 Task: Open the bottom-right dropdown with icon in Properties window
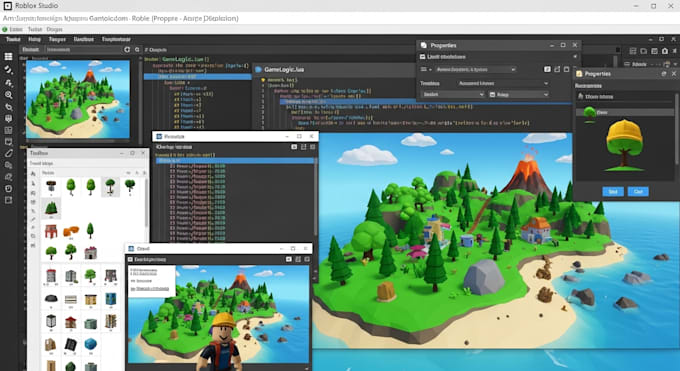pyautogui.click(x=519, y=94)
